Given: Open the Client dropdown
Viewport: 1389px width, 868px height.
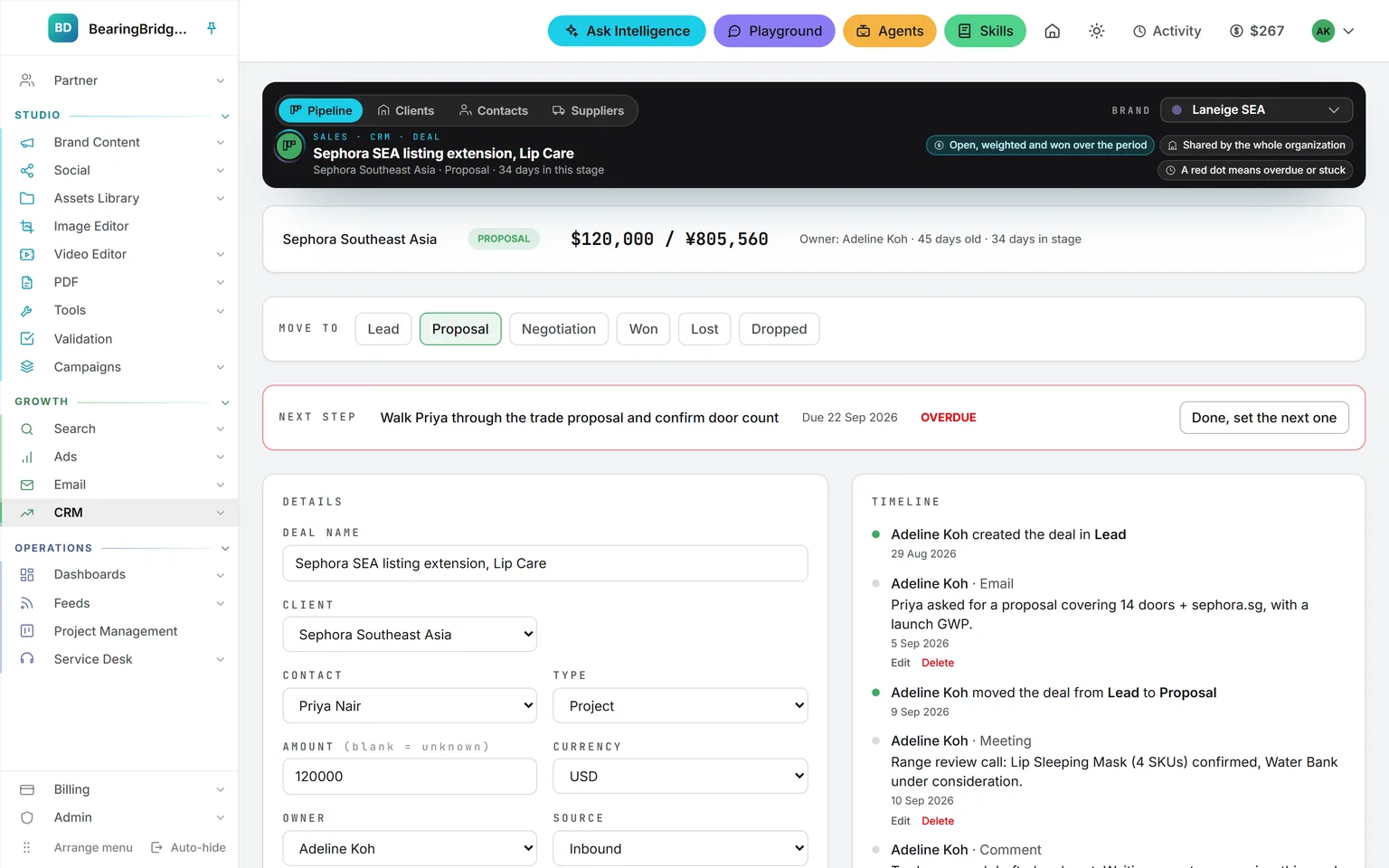Looking at the screenshot, I should [410, 635].
